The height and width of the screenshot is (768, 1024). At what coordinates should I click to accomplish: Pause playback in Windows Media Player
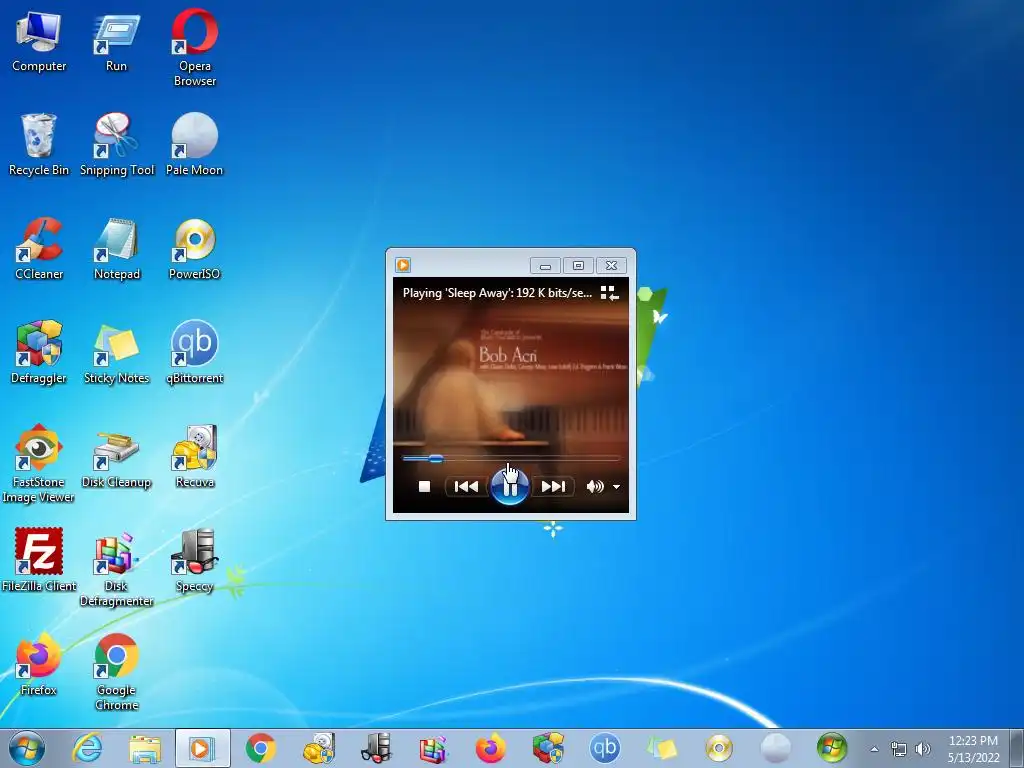pos(509,487)
